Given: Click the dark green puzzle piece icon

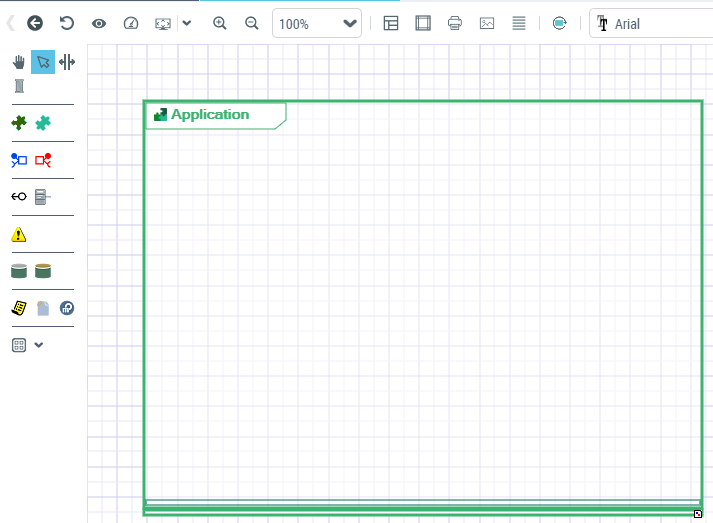Looking at the screenshot, I should pos(19,123).
